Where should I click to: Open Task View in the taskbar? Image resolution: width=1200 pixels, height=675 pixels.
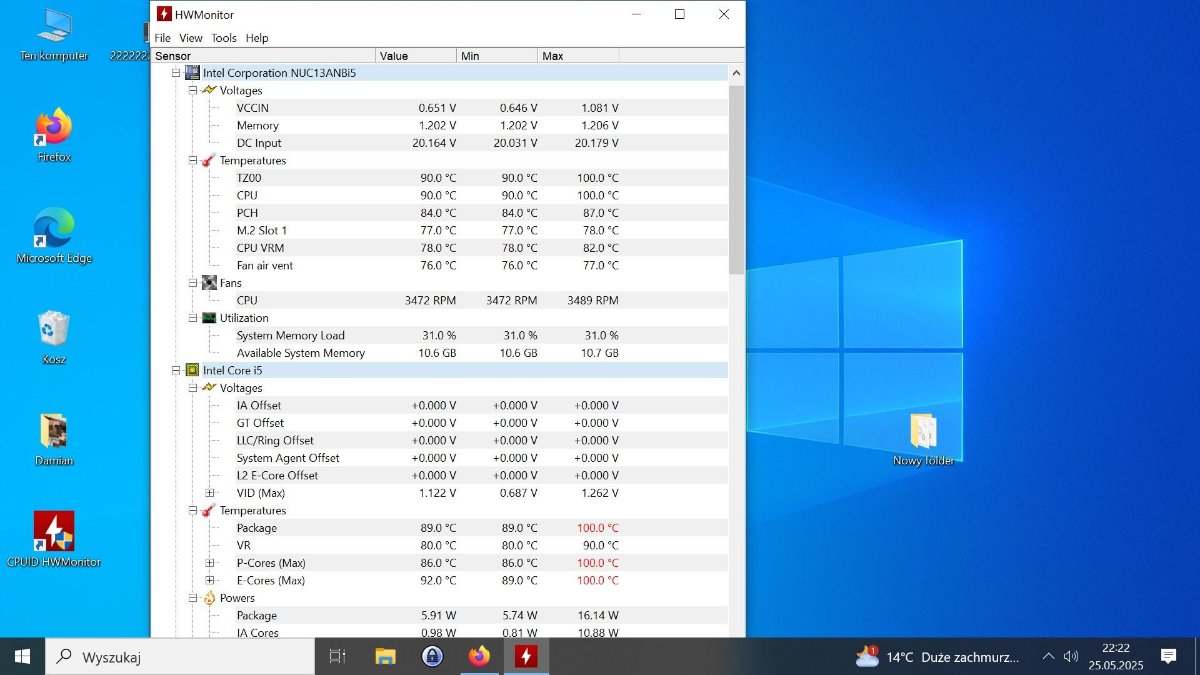[x=337, y=656]
